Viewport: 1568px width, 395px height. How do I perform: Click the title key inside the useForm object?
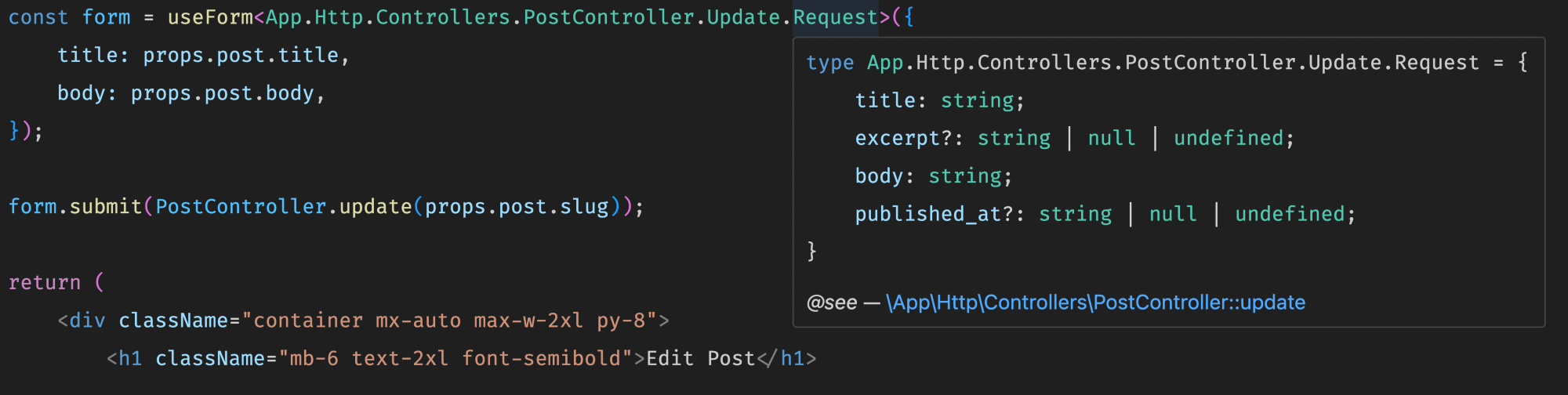pyautogui.click(x=88, y=55)
